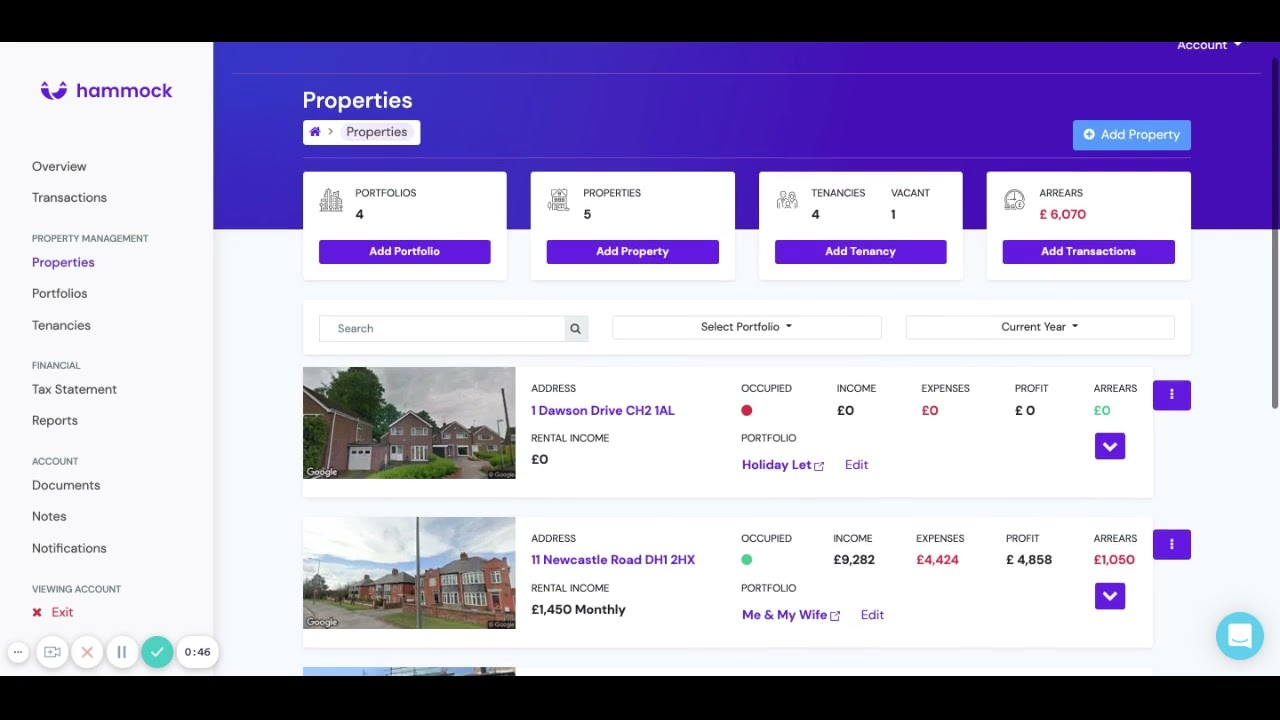Image resolution: width=1280 pixels, height=720 pixels.
Task: Open three-dot menu for 1 Dawson Drive
Action: pyautogui.click(x=1171, y=395)
